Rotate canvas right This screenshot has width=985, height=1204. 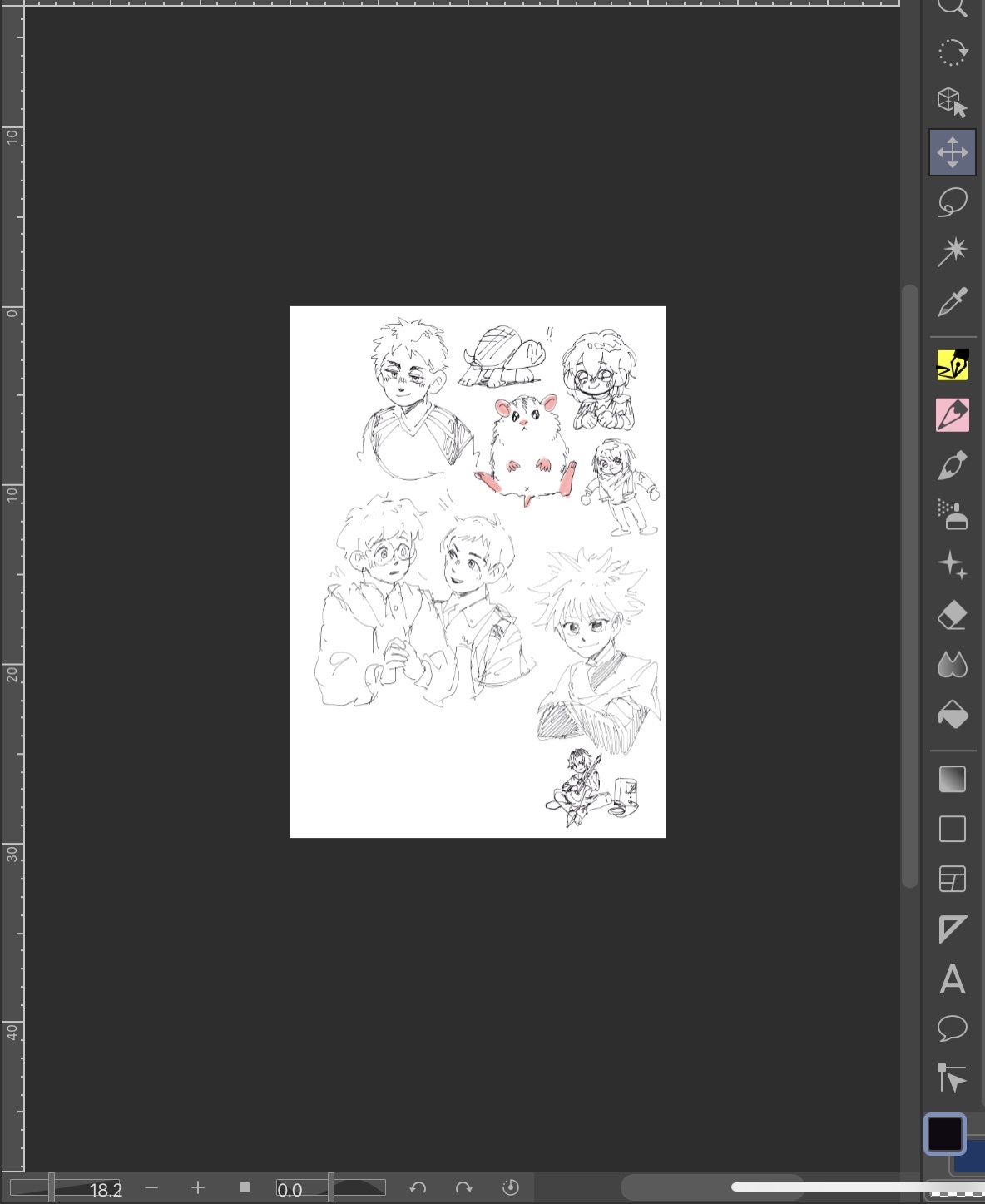coord(464,1187)
